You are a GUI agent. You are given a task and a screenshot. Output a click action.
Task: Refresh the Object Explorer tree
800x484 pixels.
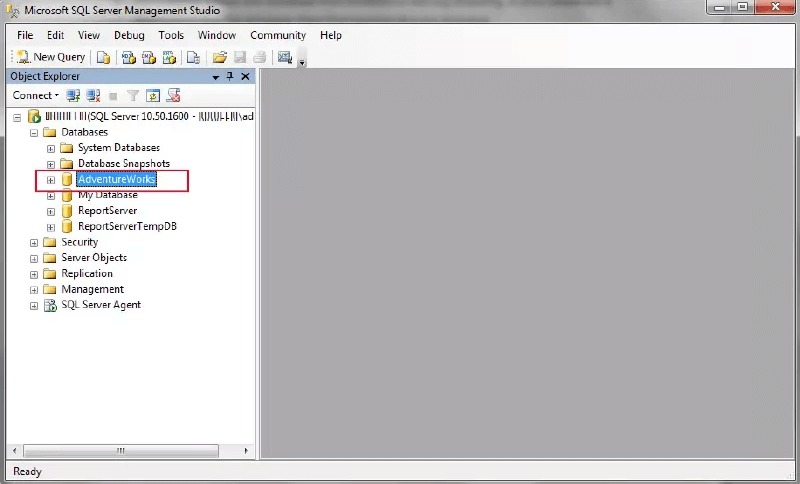pos(153,95)
